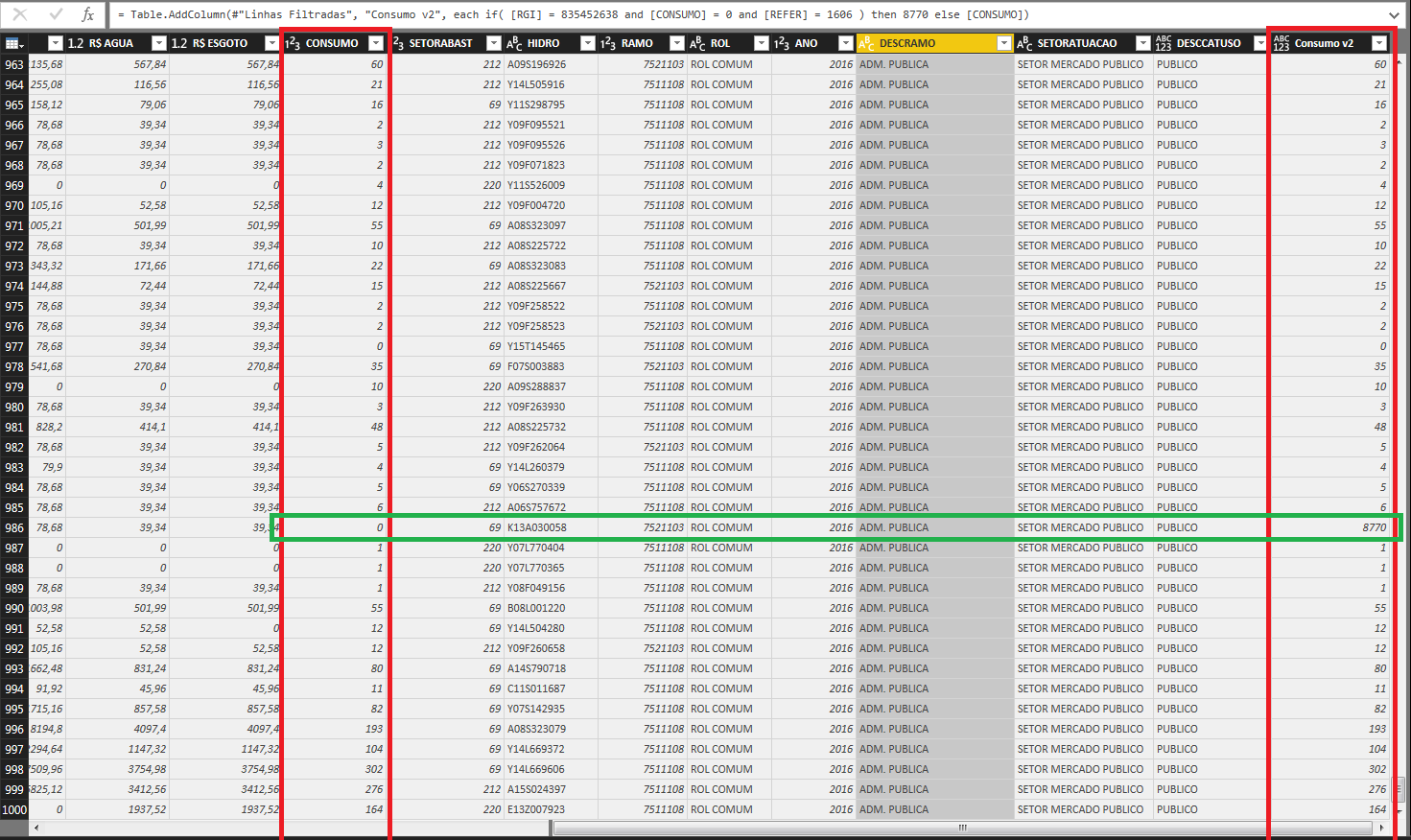This screenshot has height=840, width=1411.
Task: Select the cell with value 91,92
Action: [47, 688]
